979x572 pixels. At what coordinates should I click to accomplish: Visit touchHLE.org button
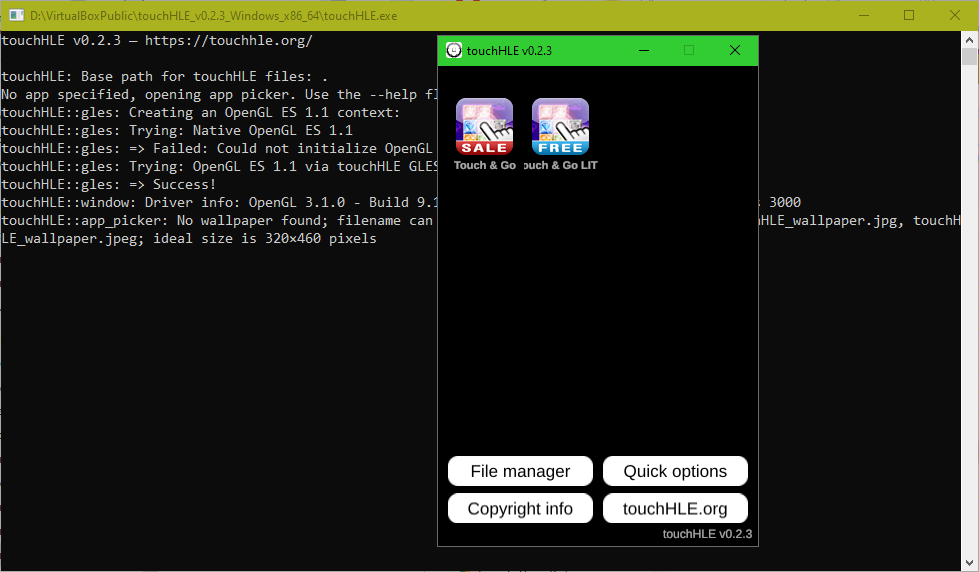(x=675, y=508)
